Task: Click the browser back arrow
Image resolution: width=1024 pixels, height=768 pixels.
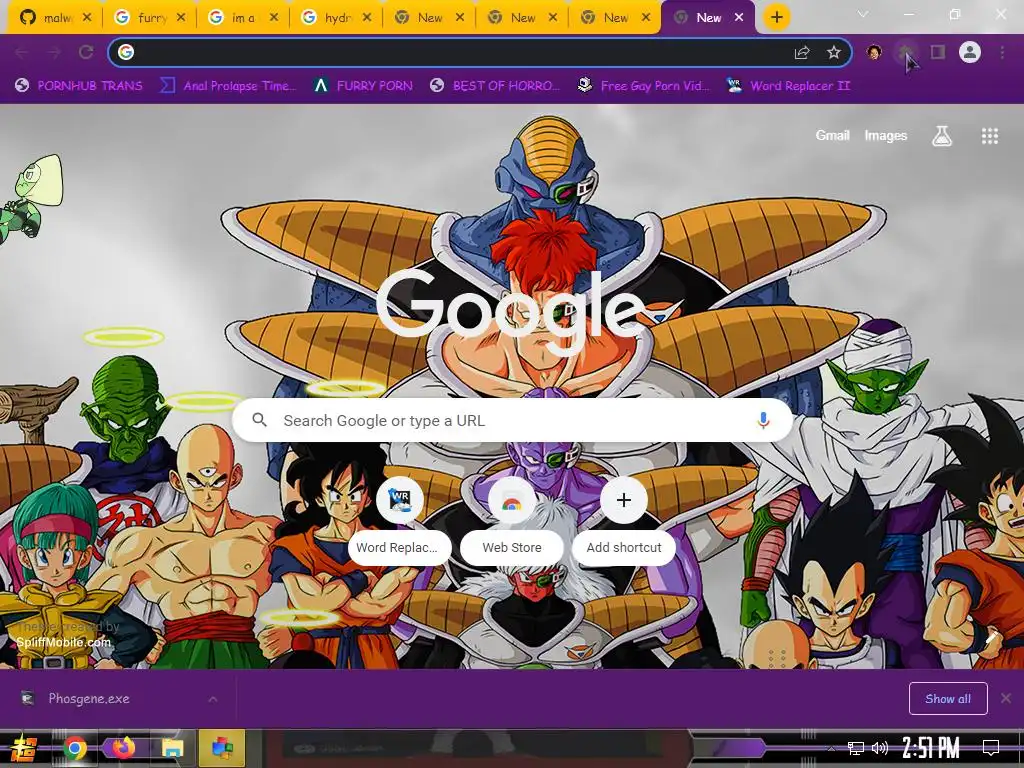Action: pos(22,52)
